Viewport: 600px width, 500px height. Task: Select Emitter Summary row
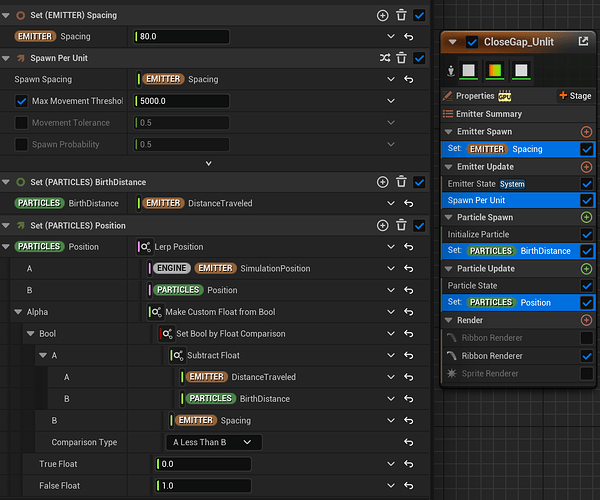[518, 114]
